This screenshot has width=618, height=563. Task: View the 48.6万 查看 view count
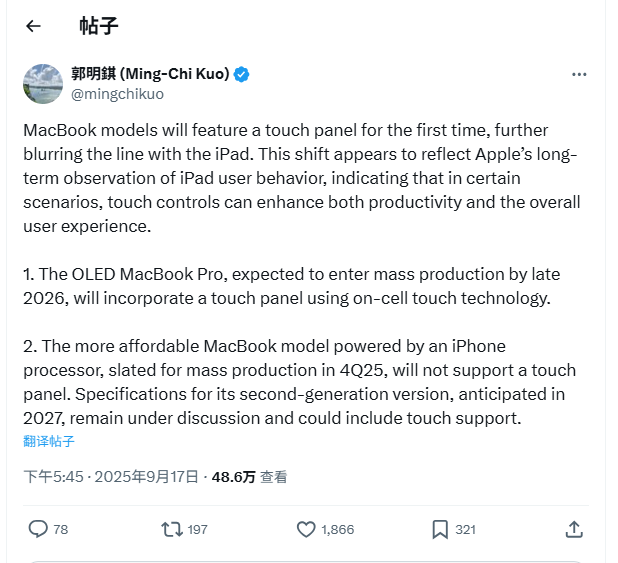pos(249,477)
